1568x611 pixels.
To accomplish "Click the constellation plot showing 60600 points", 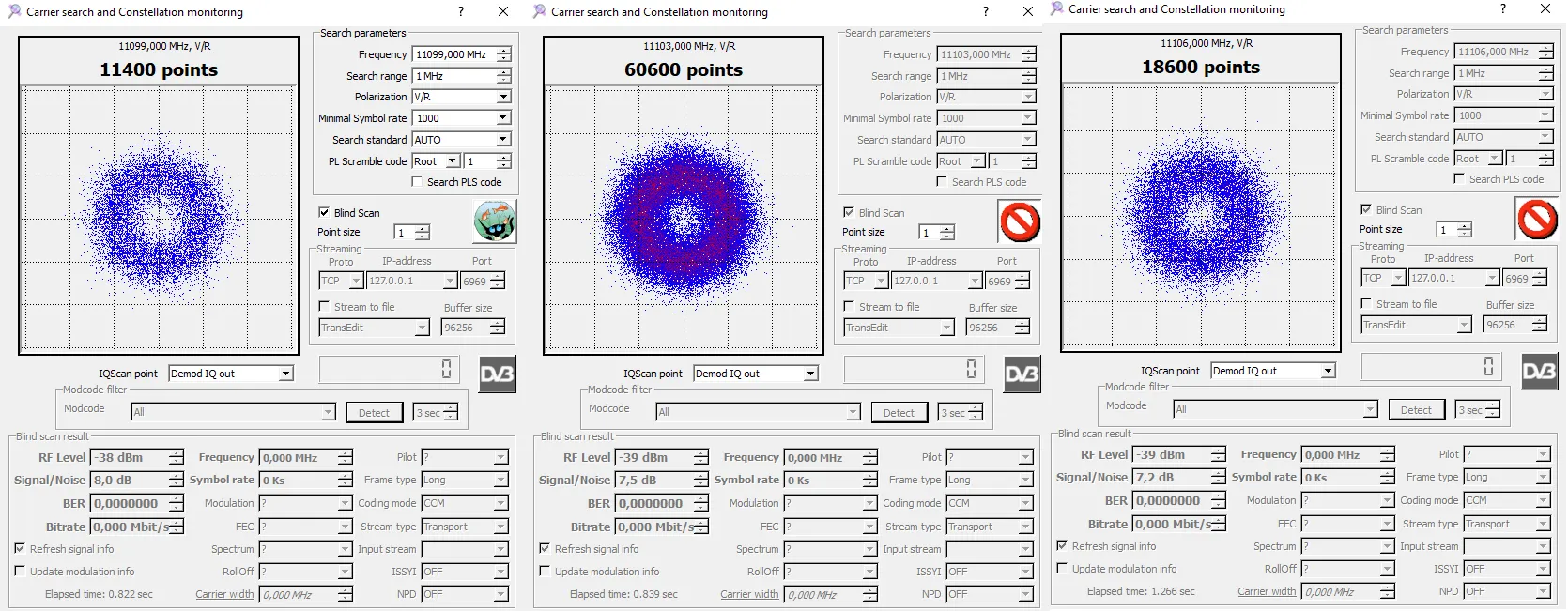I will 683,221.
